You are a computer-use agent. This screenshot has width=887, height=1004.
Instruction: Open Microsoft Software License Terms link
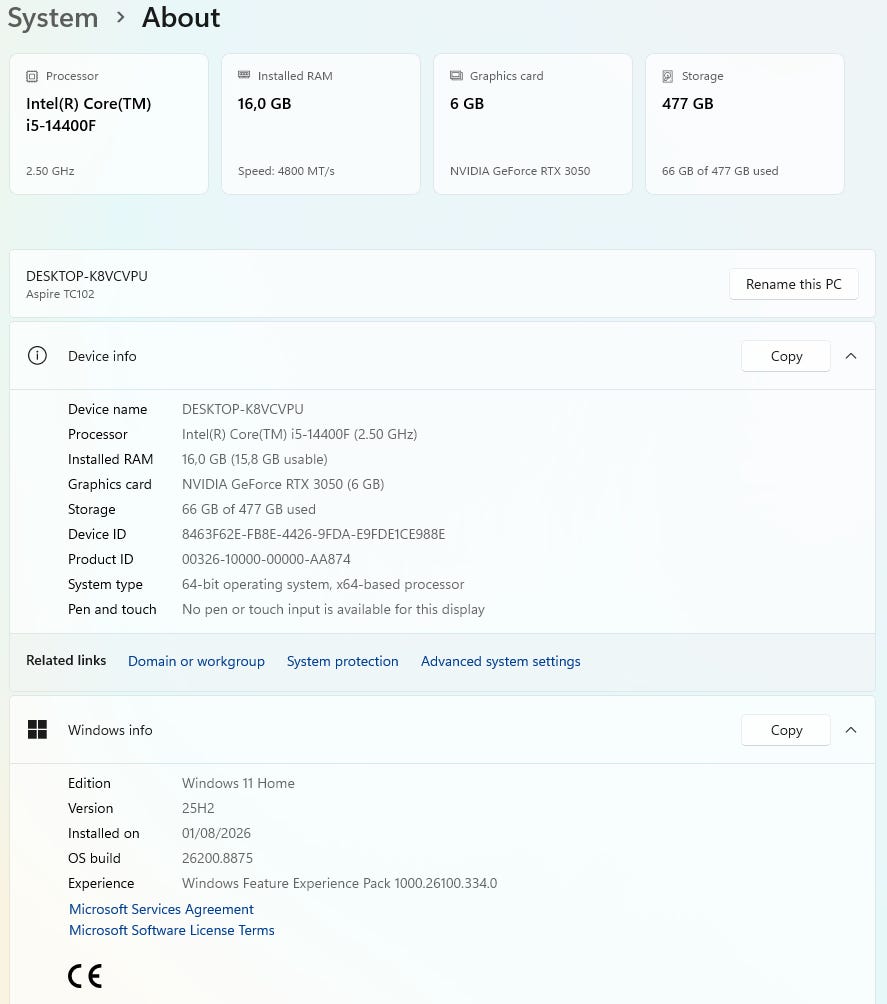[171, 930]
